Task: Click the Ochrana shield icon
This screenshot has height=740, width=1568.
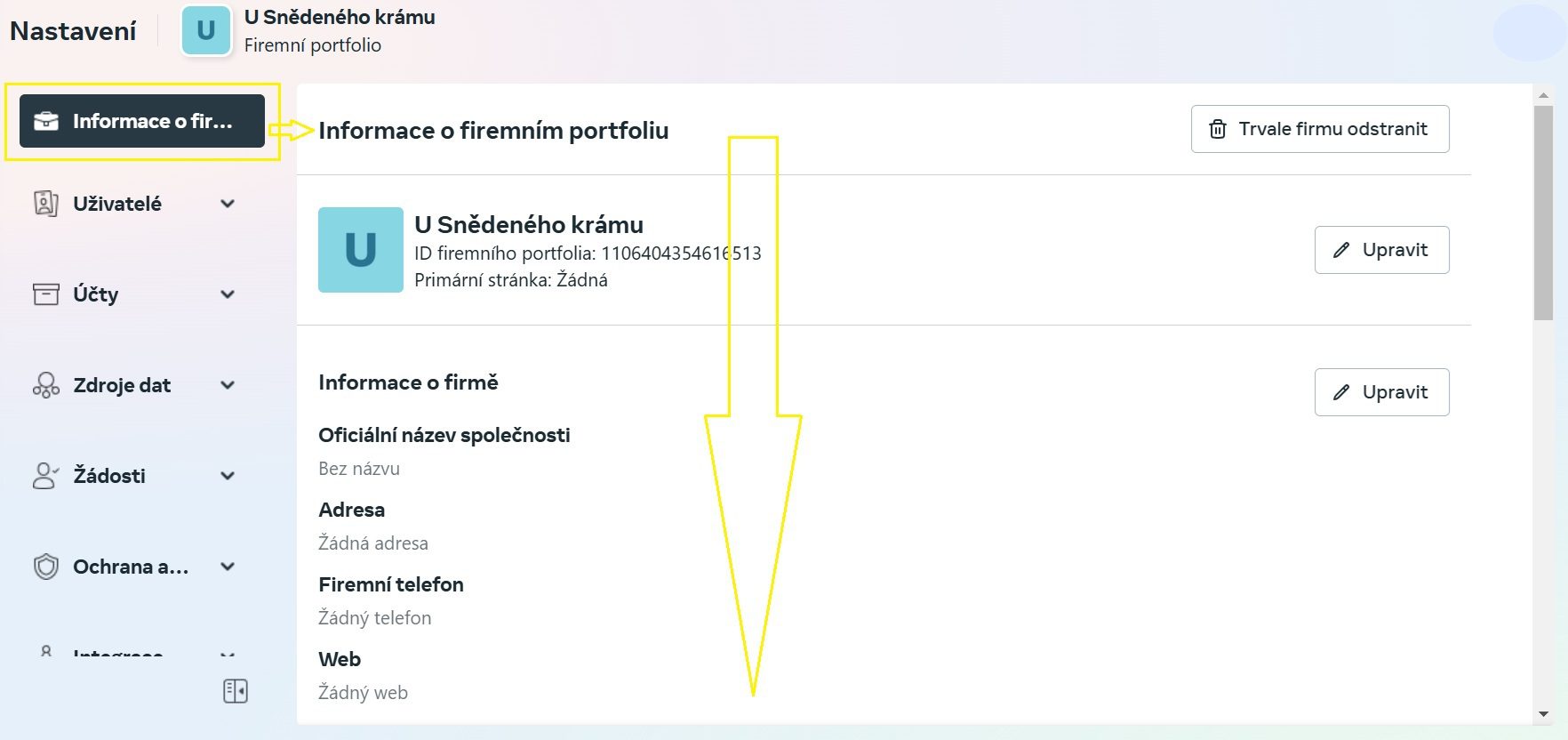Action: [x=45, y=567]
